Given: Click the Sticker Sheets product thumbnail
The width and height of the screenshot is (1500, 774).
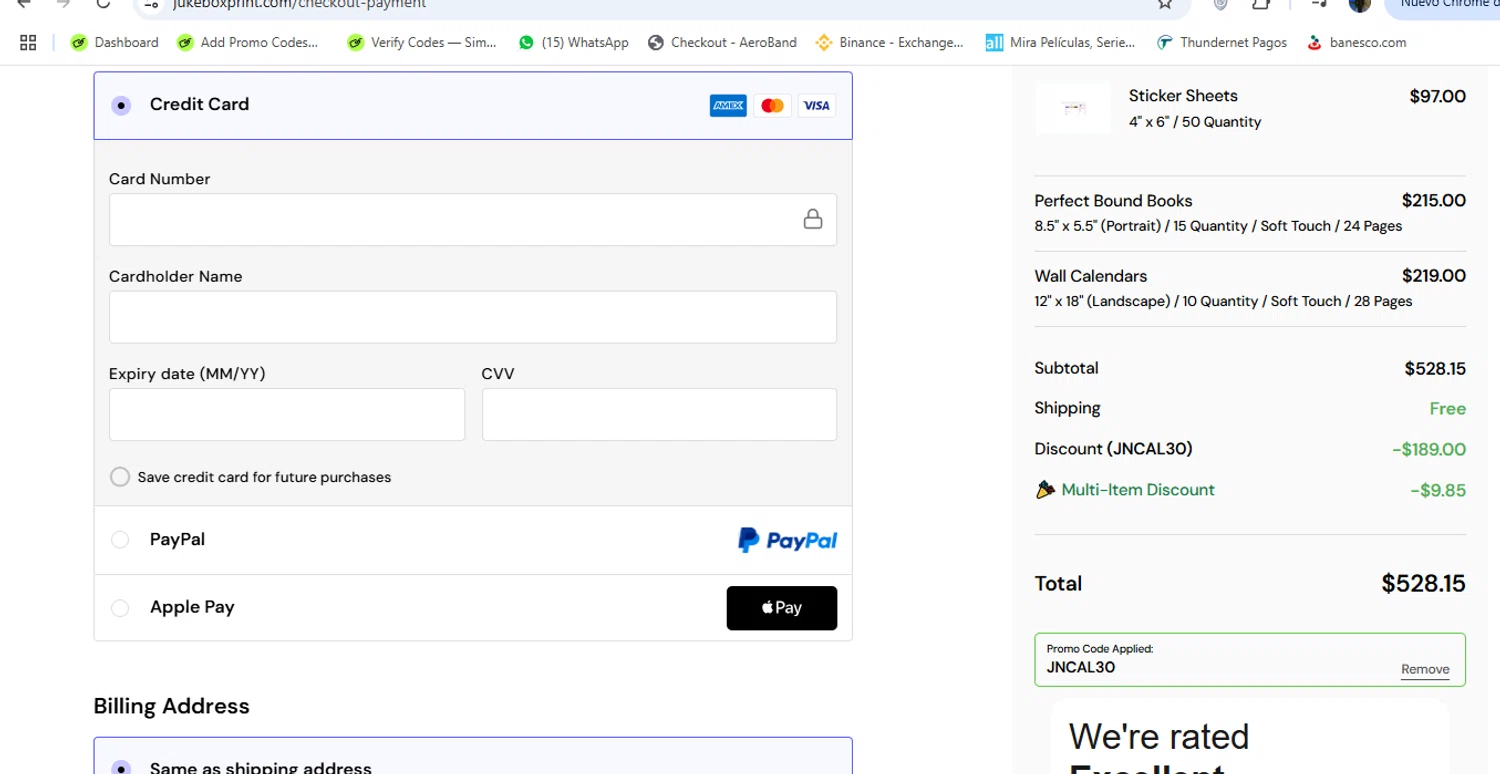Looking at the screenshot, I should click(x=1073, y=108).
